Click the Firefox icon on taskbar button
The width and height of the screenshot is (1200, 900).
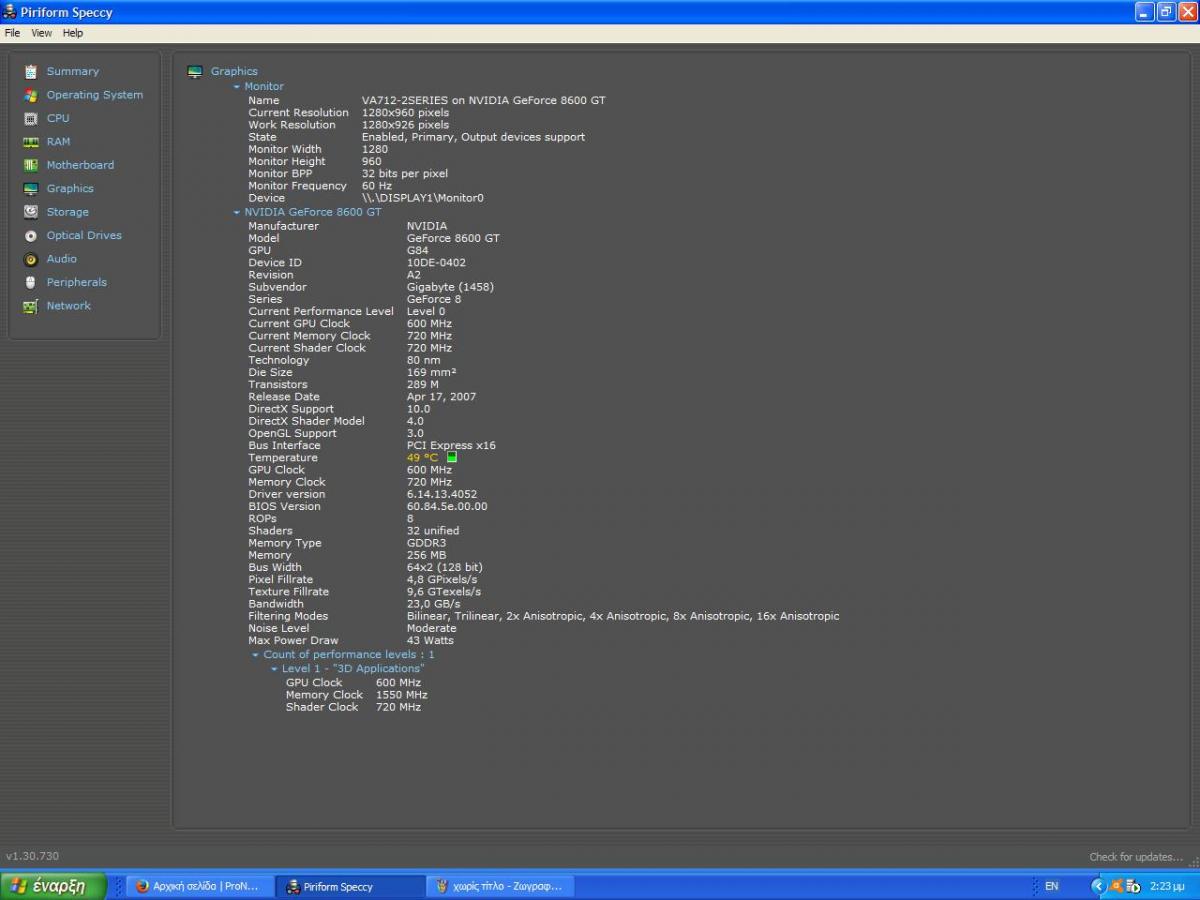[142, 886]
